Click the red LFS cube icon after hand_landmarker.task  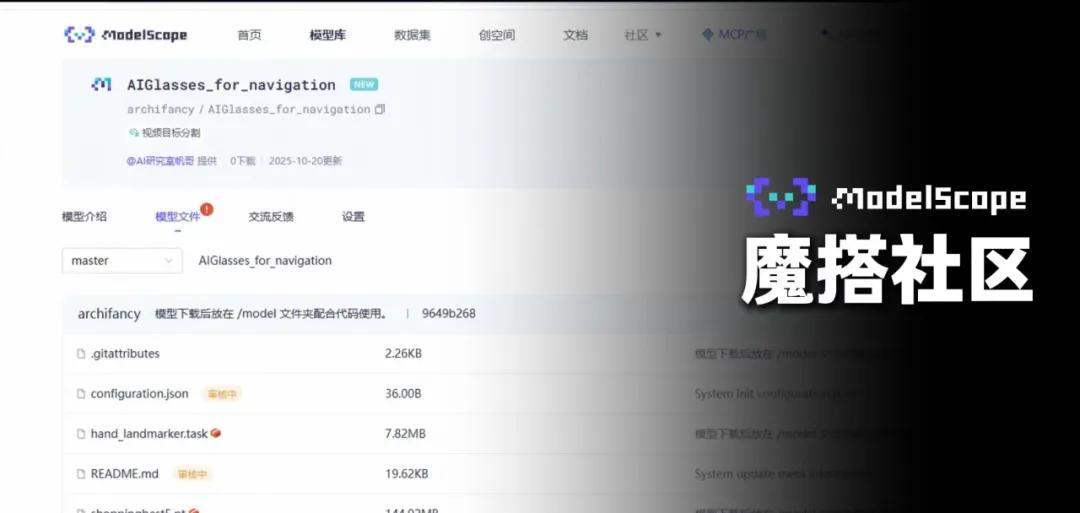tap(216, 433)
